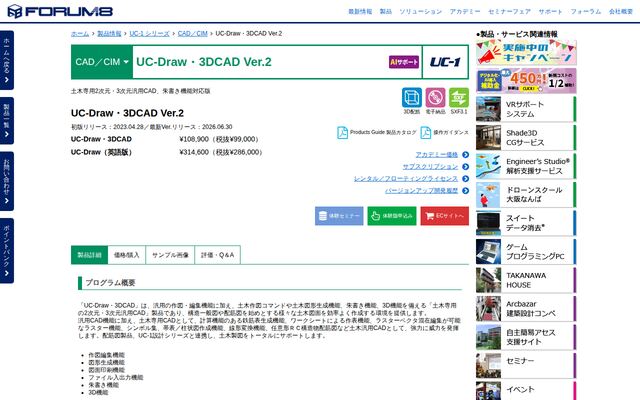640x400 pixels.
Task: Open the アカデミー価格 link
Action: [437, 155]
